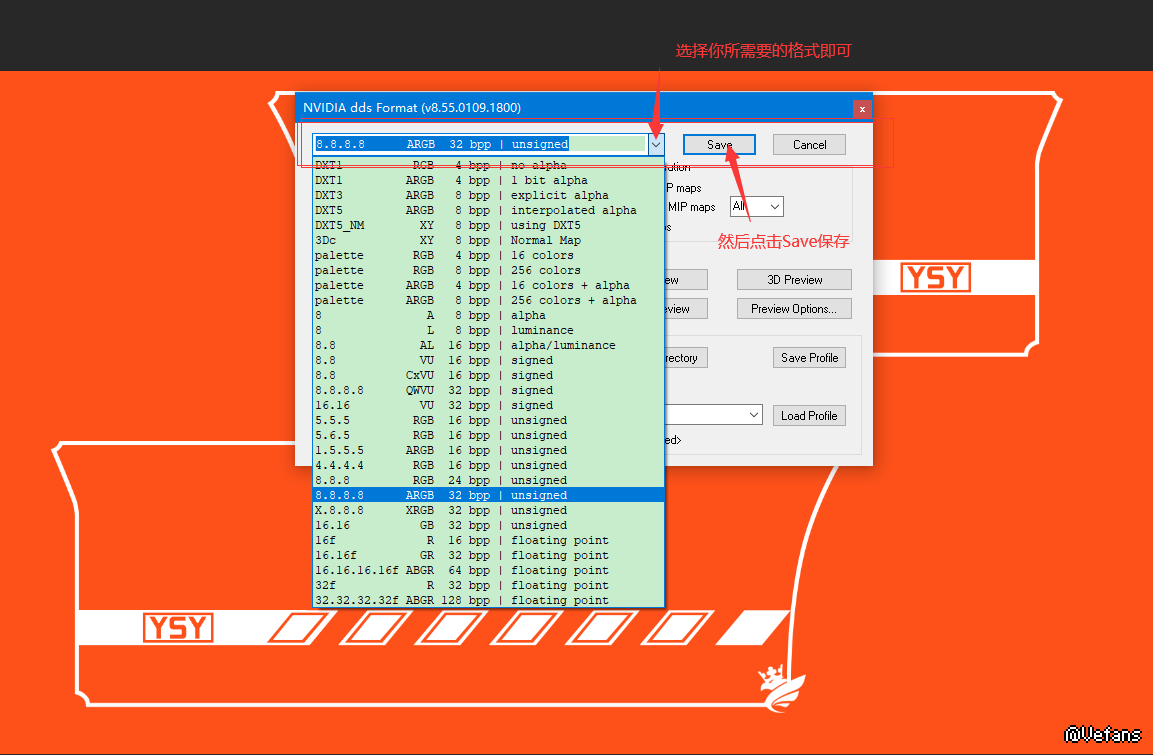
Task: Select 32f R 32 bpp floating point
Action: pos(489,586)
